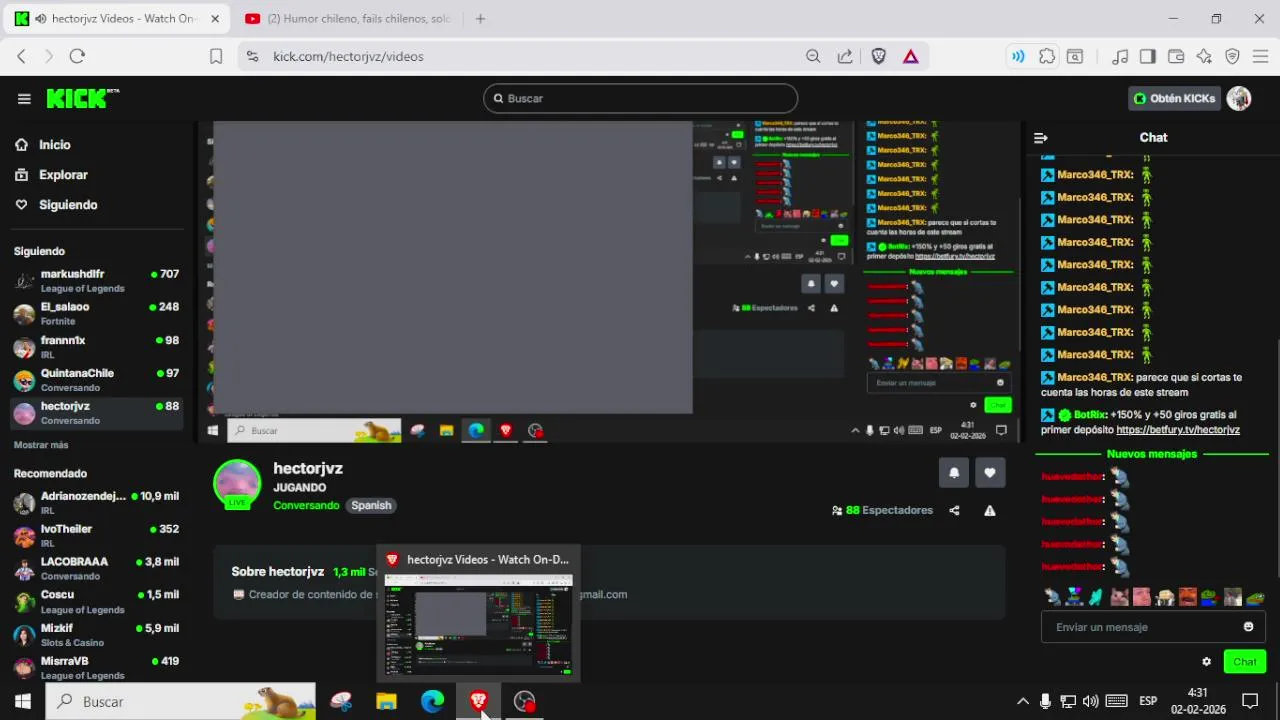The height and width of the screenshot is (720, 1280).
Task: Open Brave Rewards triangle icon
Action: pyautogui.click(x=910, y=57)
